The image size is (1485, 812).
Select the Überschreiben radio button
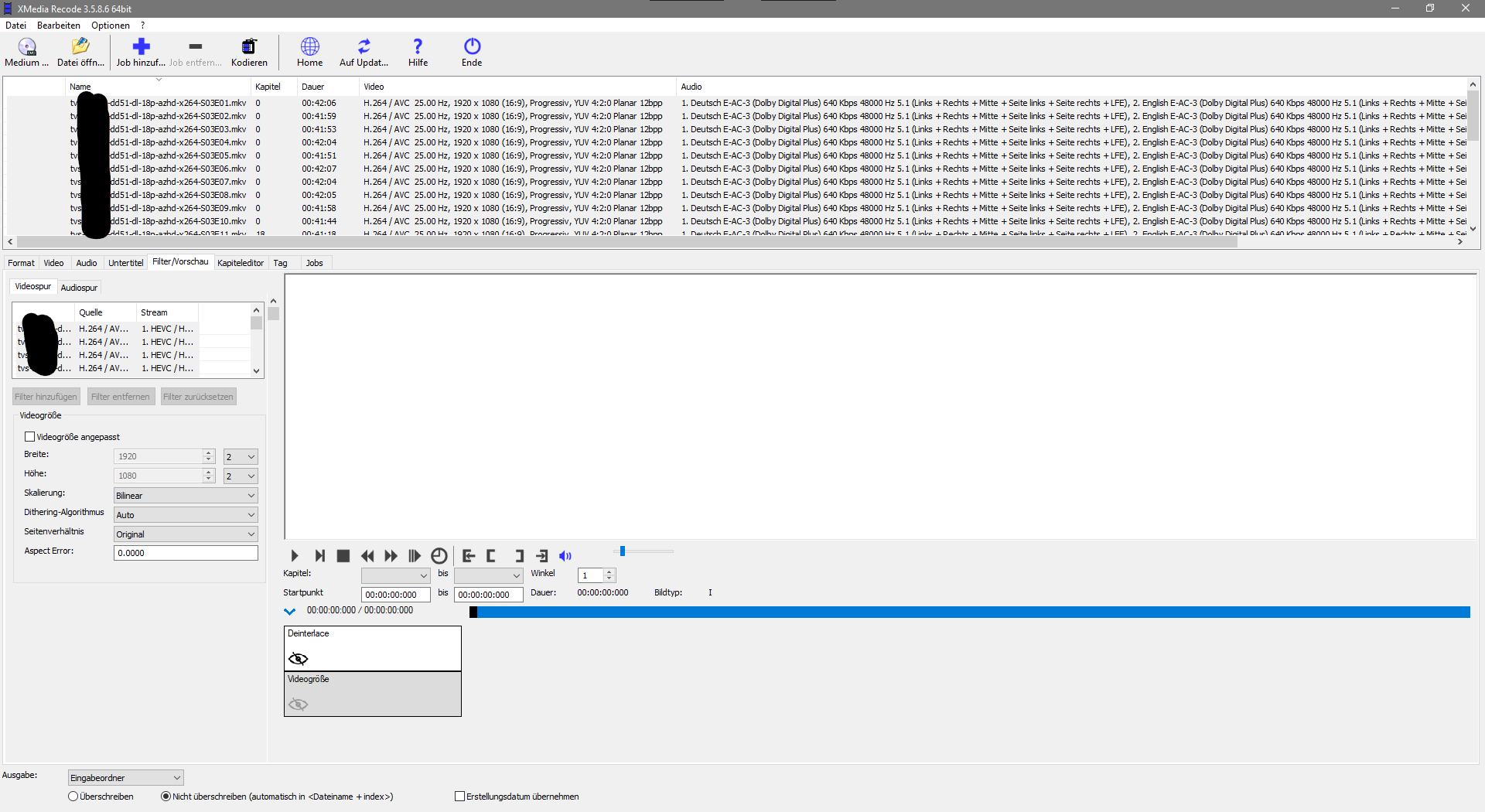click(73, 796)
